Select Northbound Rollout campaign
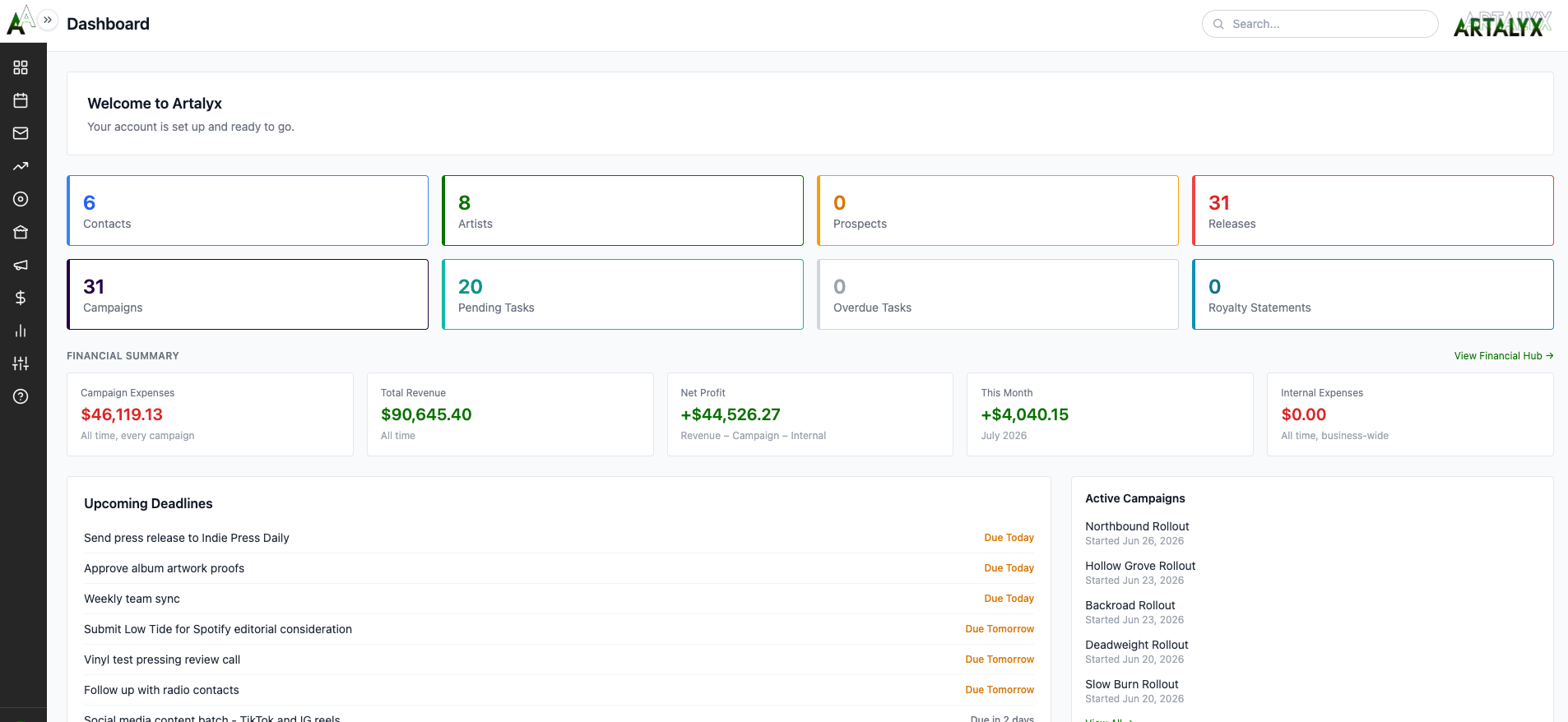 1137,526
